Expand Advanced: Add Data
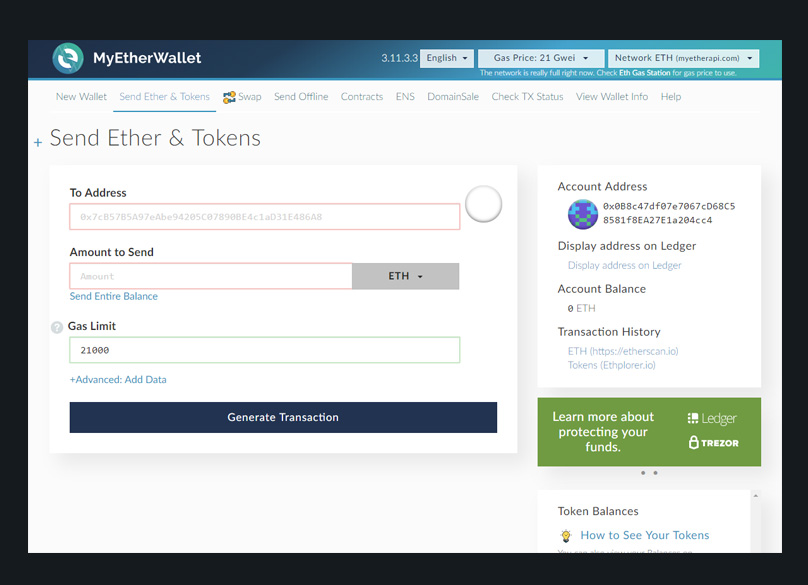 (x=118, y=380)
